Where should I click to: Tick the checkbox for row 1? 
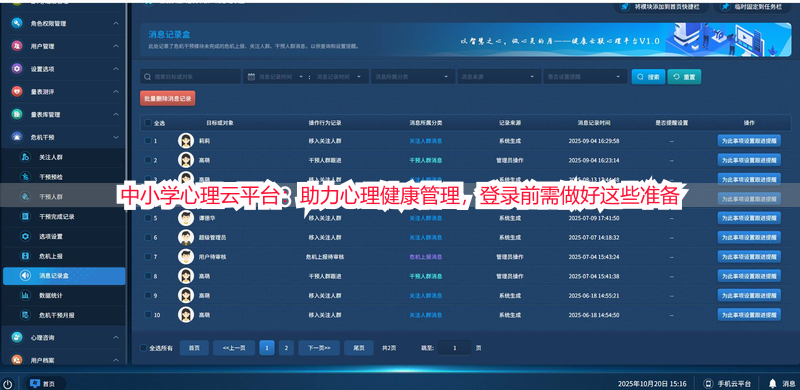click(148, 141)
